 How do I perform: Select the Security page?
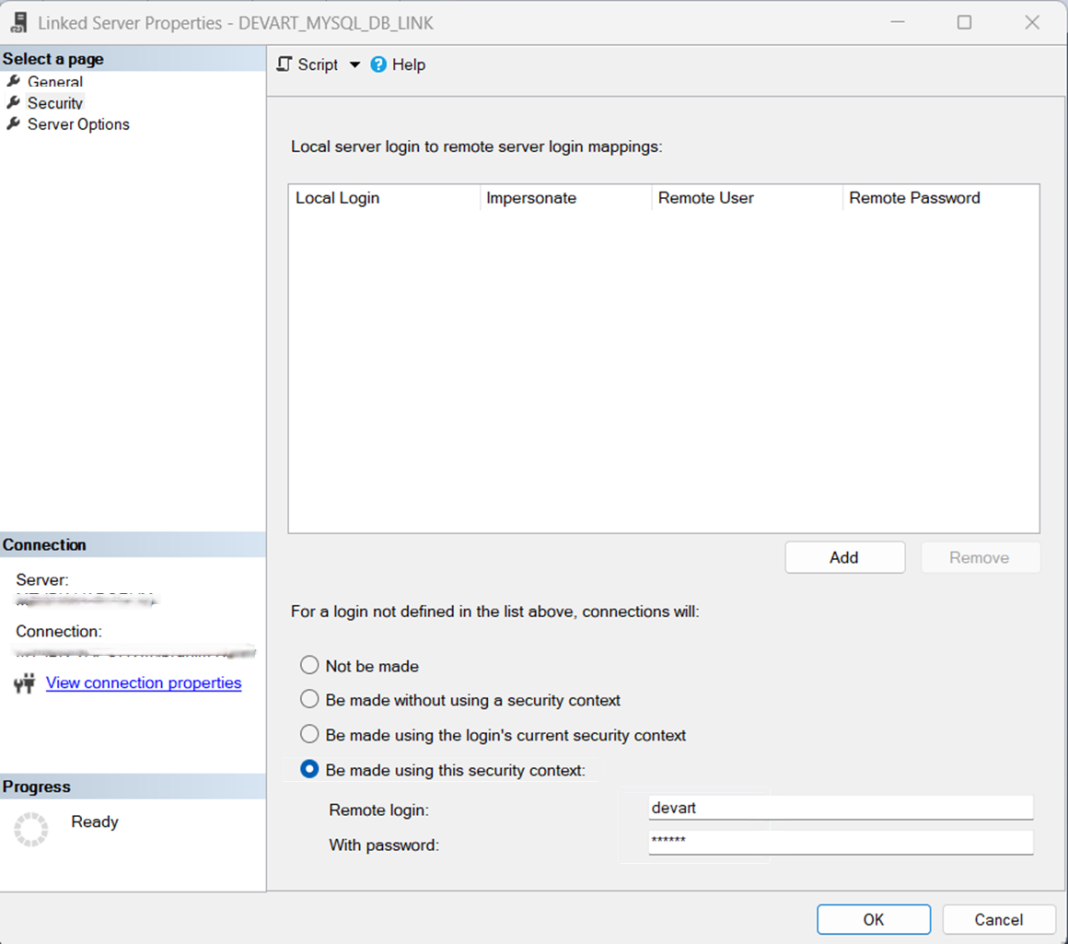[54, 103]
